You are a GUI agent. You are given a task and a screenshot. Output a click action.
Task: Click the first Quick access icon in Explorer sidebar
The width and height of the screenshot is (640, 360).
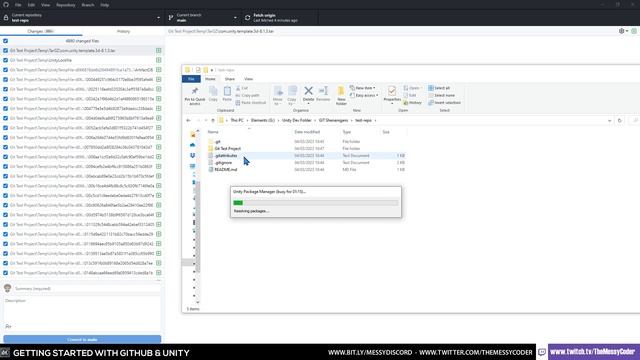point(193,135)
